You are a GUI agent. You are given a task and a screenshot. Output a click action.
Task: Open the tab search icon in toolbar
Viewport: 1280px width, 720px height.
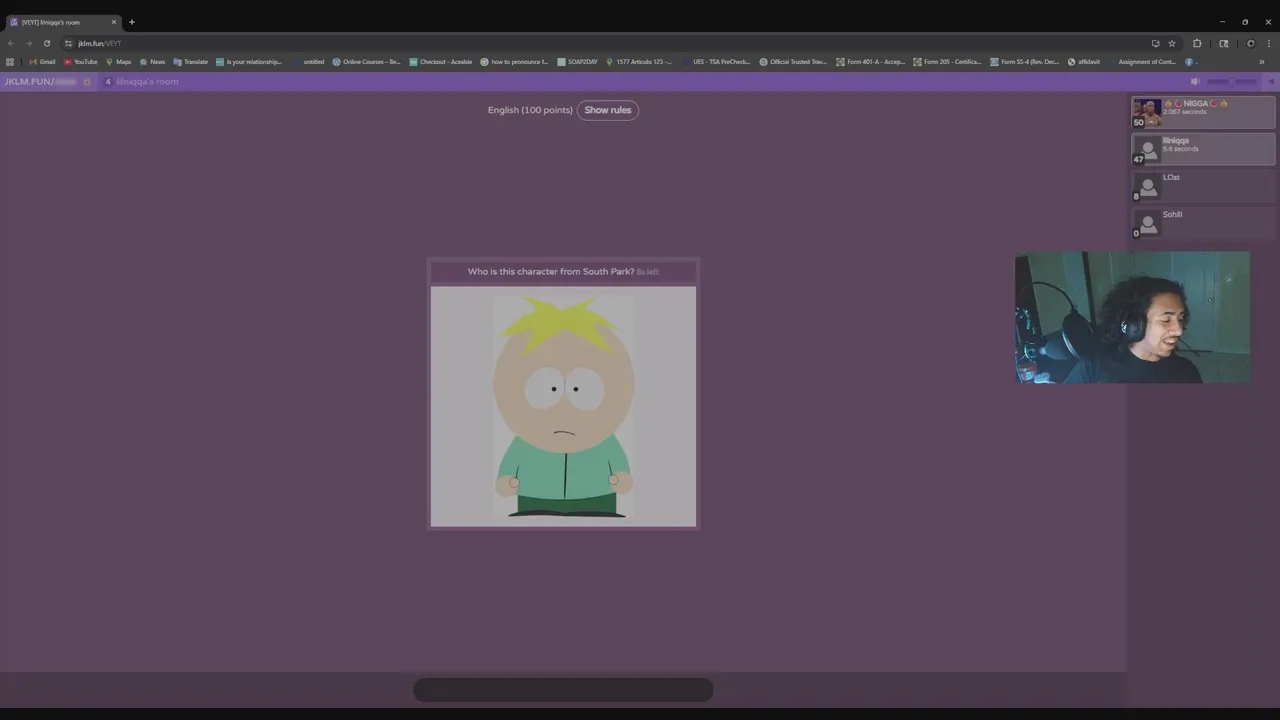tap(1223, 43)
